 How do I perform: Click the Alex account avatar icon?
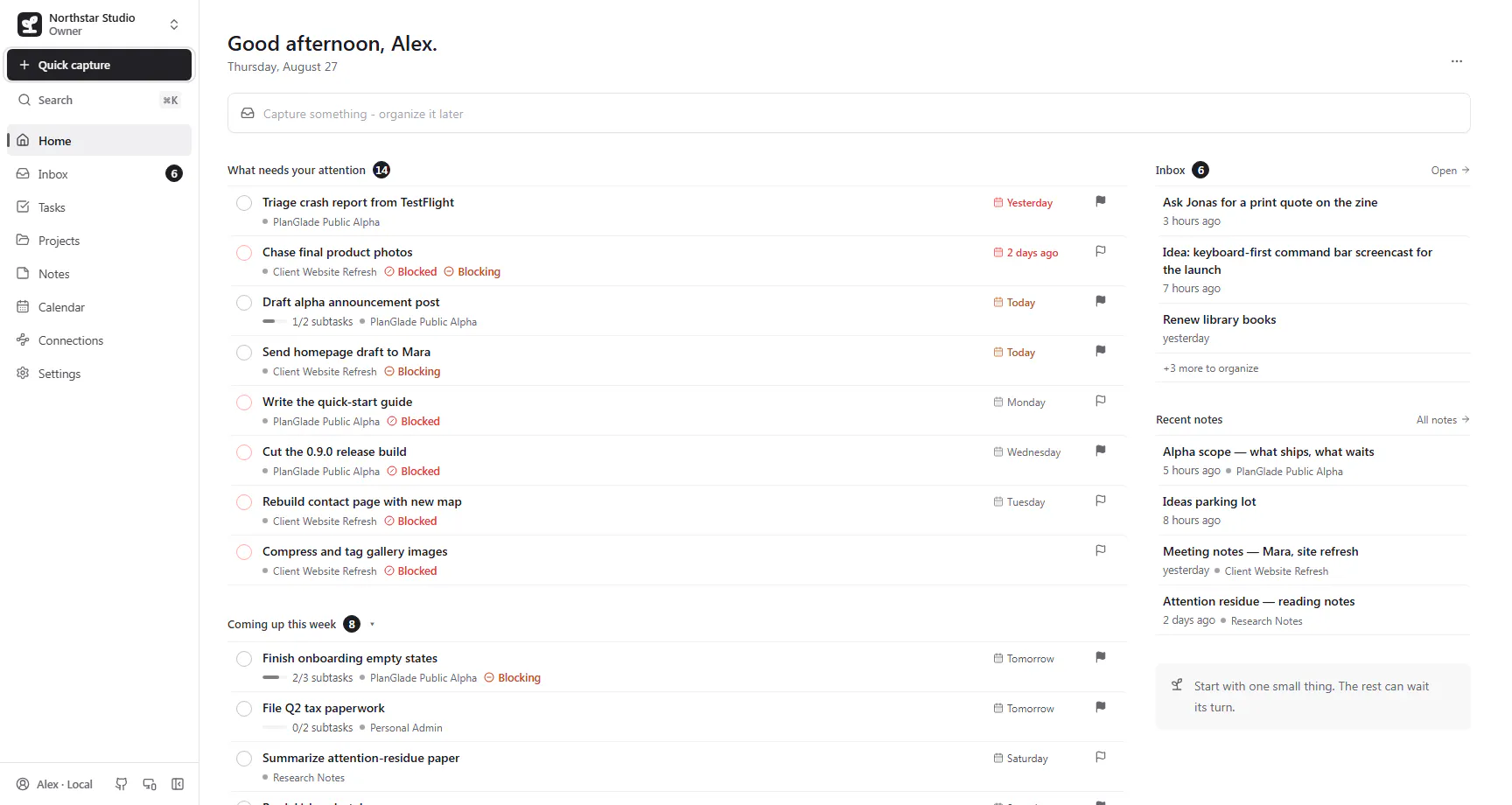click(x=23, y=784)
